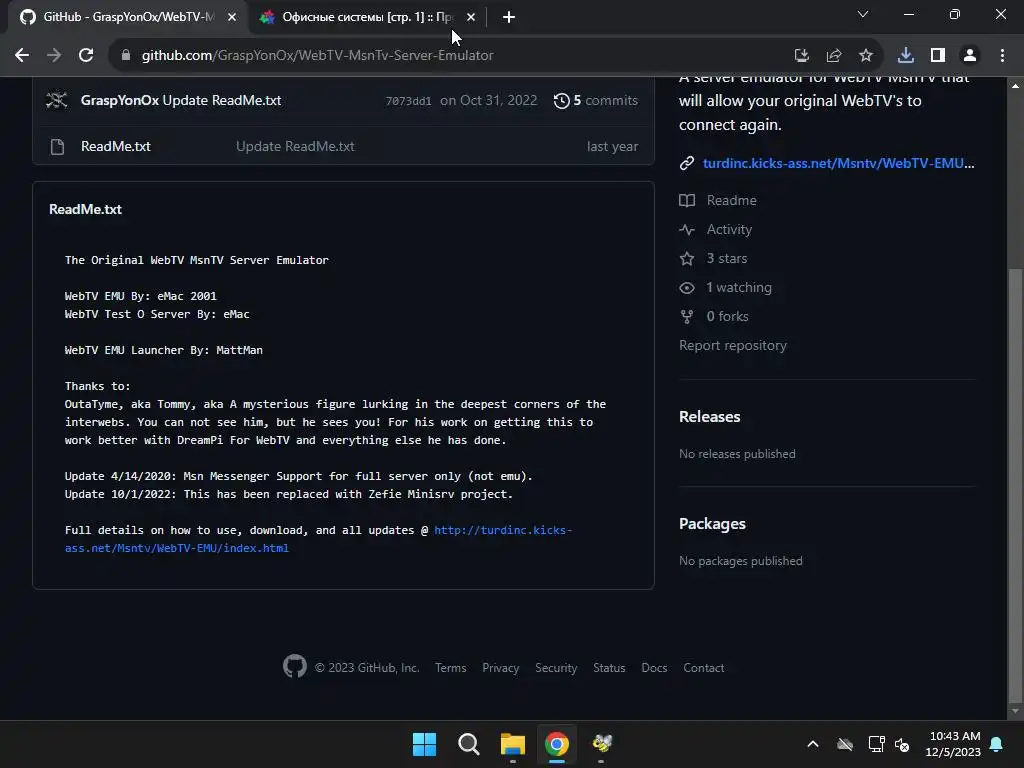Close the GitHub tab
This screenshot has width=1024, height=768.
(232, 17)
